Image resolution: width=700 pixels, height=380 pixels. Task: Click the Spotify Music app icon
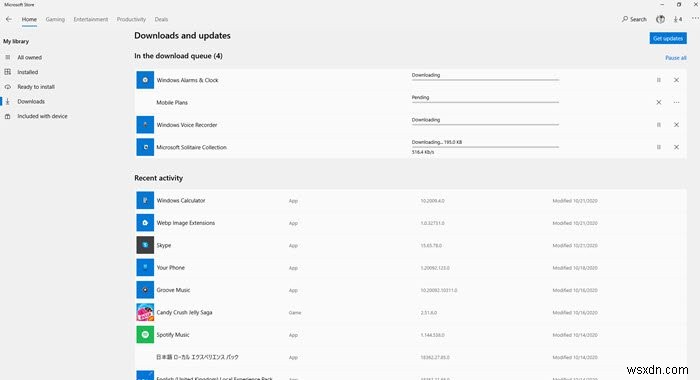point(145,334)
